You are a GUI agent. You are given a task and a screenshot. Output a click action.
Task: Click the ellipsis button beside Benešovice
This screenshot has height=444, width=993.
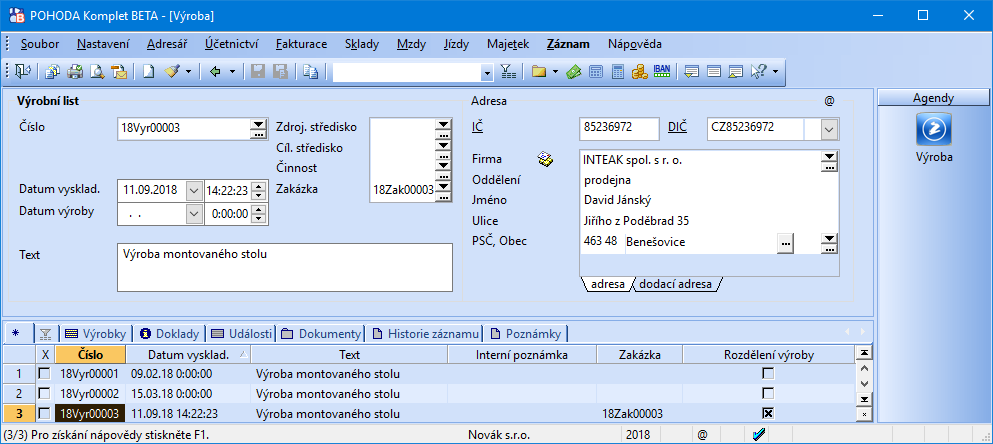785,243
